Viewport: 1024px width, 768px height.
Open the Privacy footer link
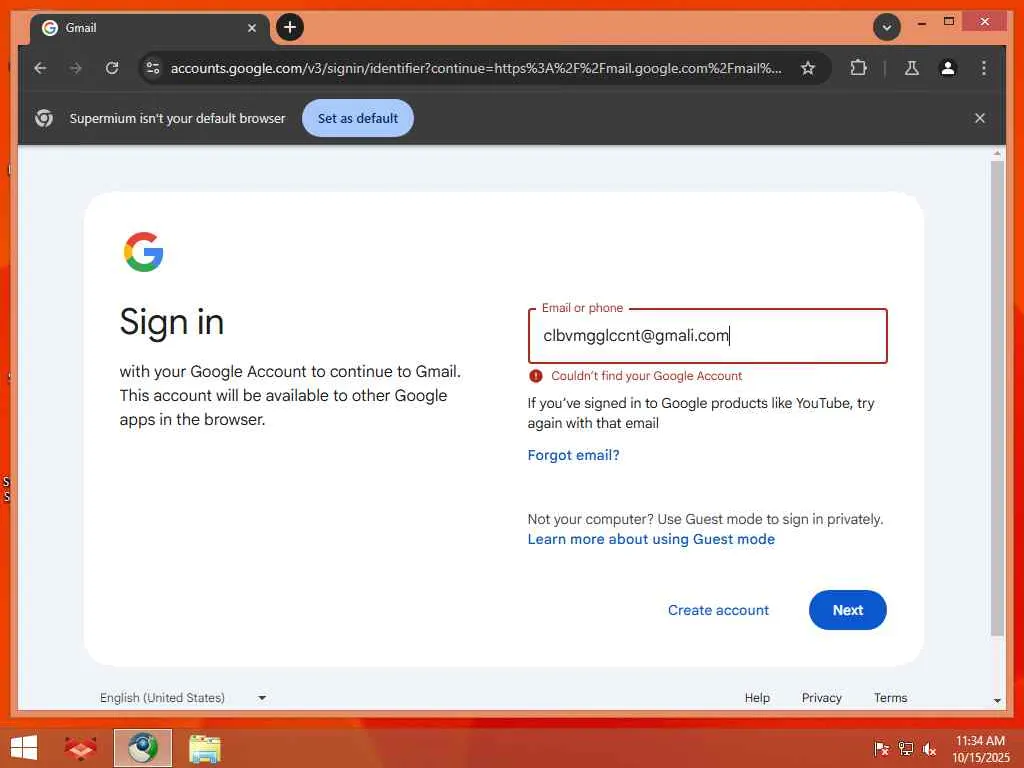click(x=822, y=697)
